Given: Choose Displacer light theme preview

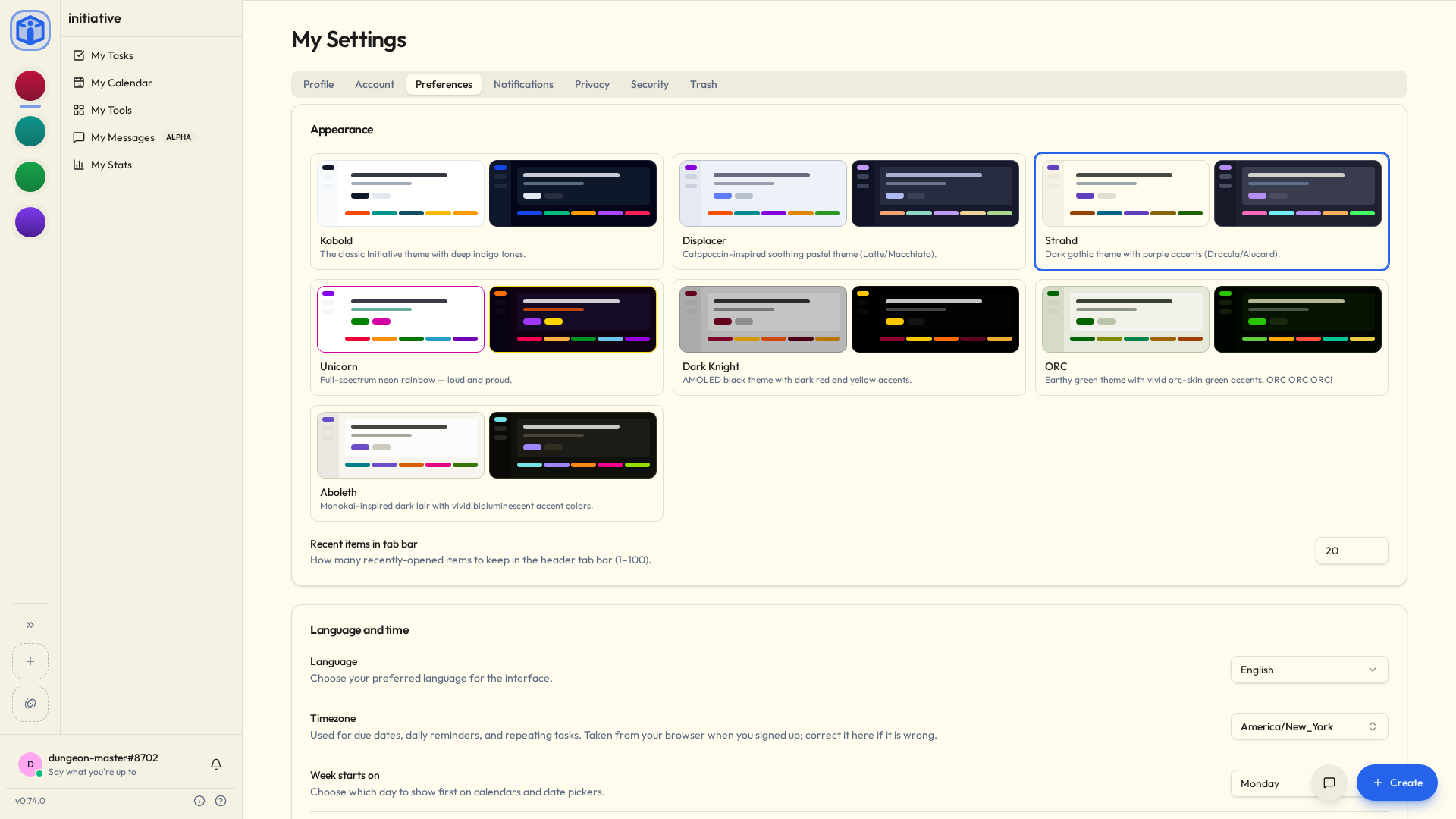Looking at the screenshot, I should pyautogui.click(x=763, y=193).
